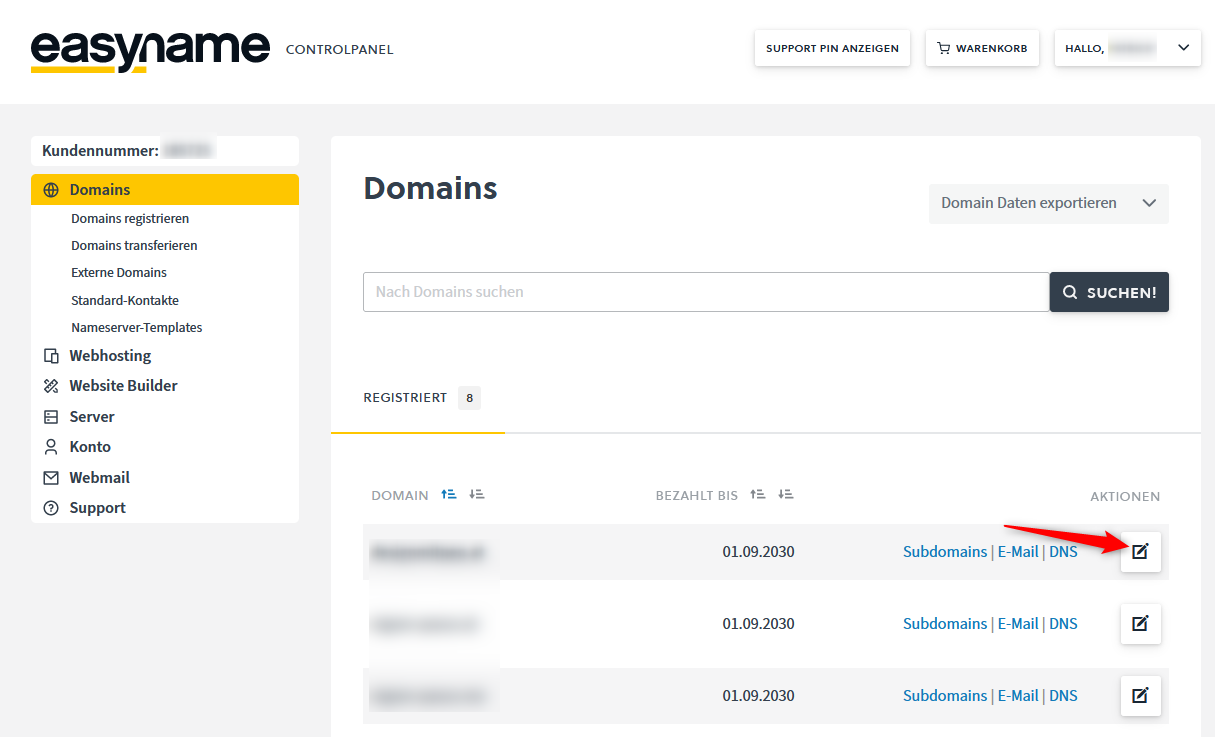Open Support via its question mark icon
Image resolution: width=1215 pixels, height=737 pixels.
point(51,508)
